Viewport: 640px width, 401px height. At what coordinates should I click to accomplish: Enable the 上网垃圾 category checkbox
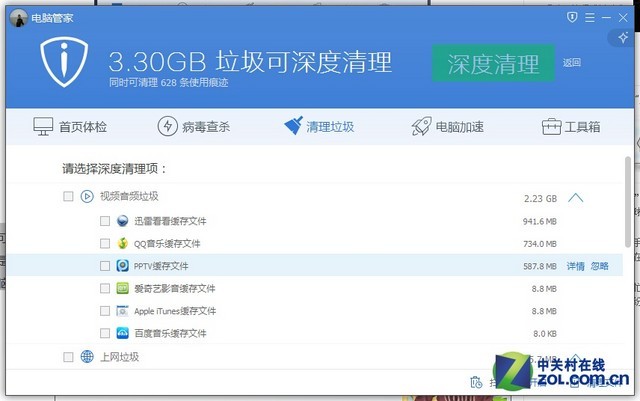68,357
